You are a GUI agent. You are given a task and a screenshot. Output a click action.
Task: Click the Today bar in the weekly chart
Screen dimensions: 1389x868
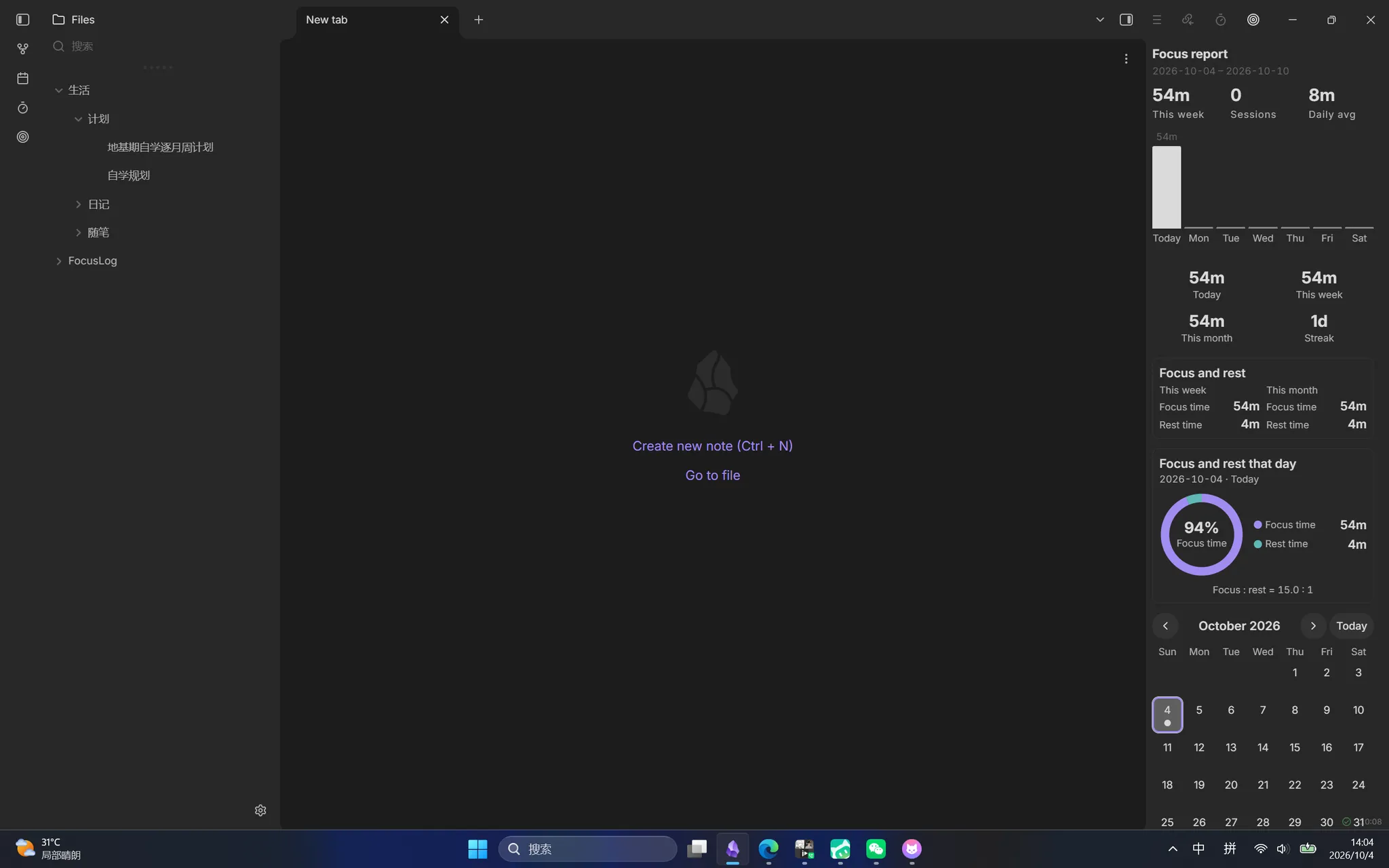[x=1167, y=187]
